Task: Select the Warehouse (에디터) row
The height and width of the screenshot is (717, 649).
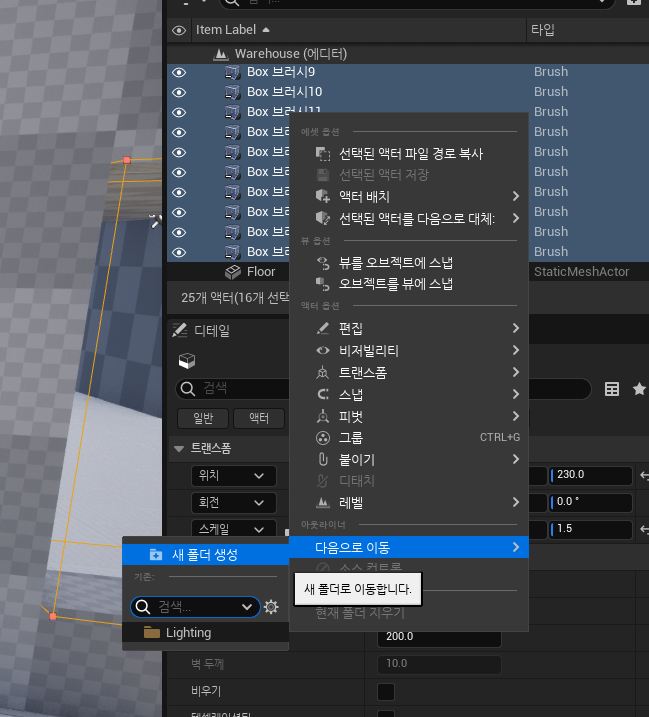Action: tap(408, 54)
